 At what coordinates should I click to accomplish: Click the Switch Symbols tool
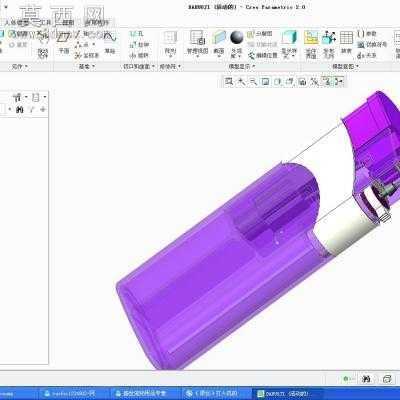372,44
